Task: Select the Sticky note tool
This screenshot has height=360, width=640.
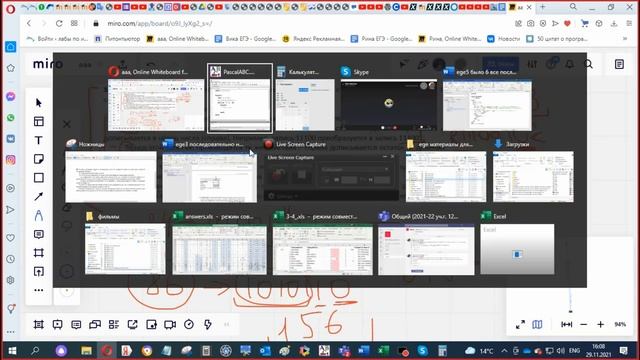Action: pos(39,159)
